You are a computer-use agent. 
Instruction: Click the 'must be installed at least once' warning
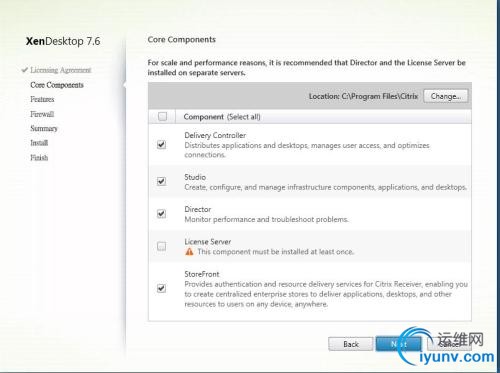275,252
